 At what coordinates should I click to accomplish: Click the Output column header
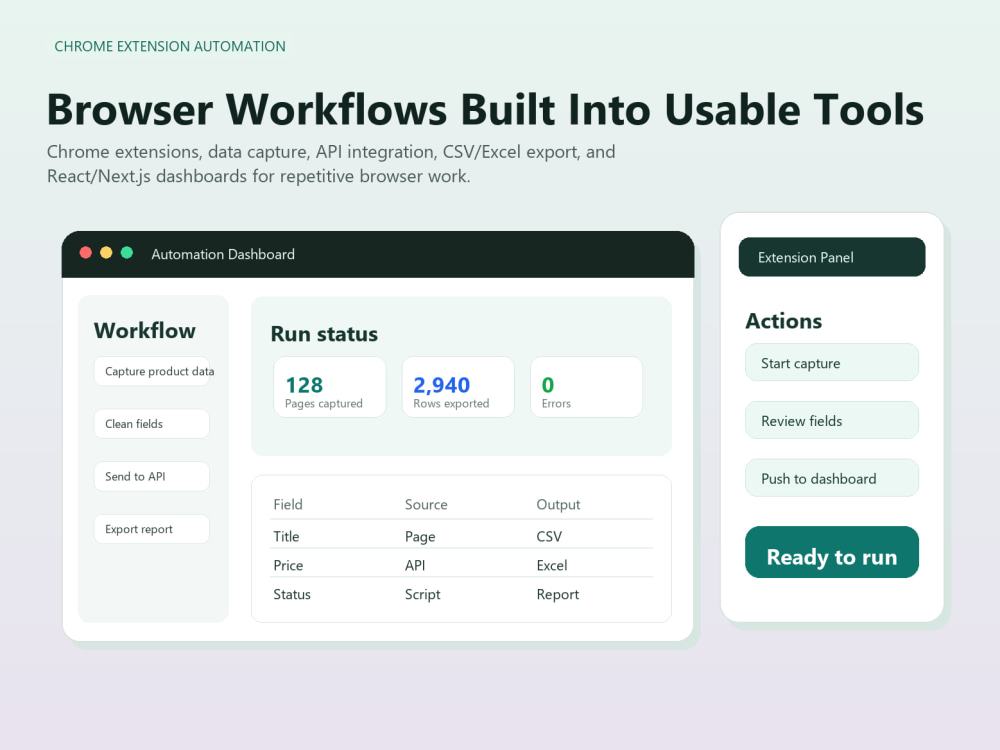coord(558,504)
